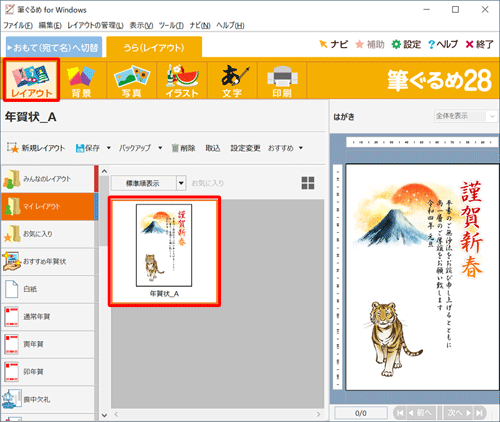The image size is (500, 422).
Task: Open the おすすめ dropdown
Action: pyautogui.click(x=285, y=148)
